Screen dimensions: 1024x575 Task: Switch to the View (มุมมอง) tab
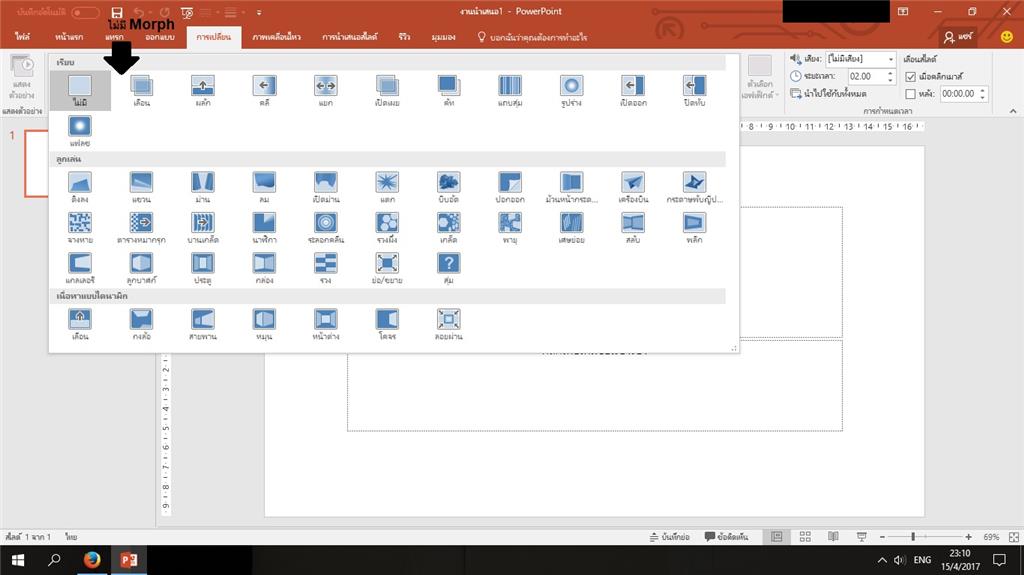click(443, 37)
